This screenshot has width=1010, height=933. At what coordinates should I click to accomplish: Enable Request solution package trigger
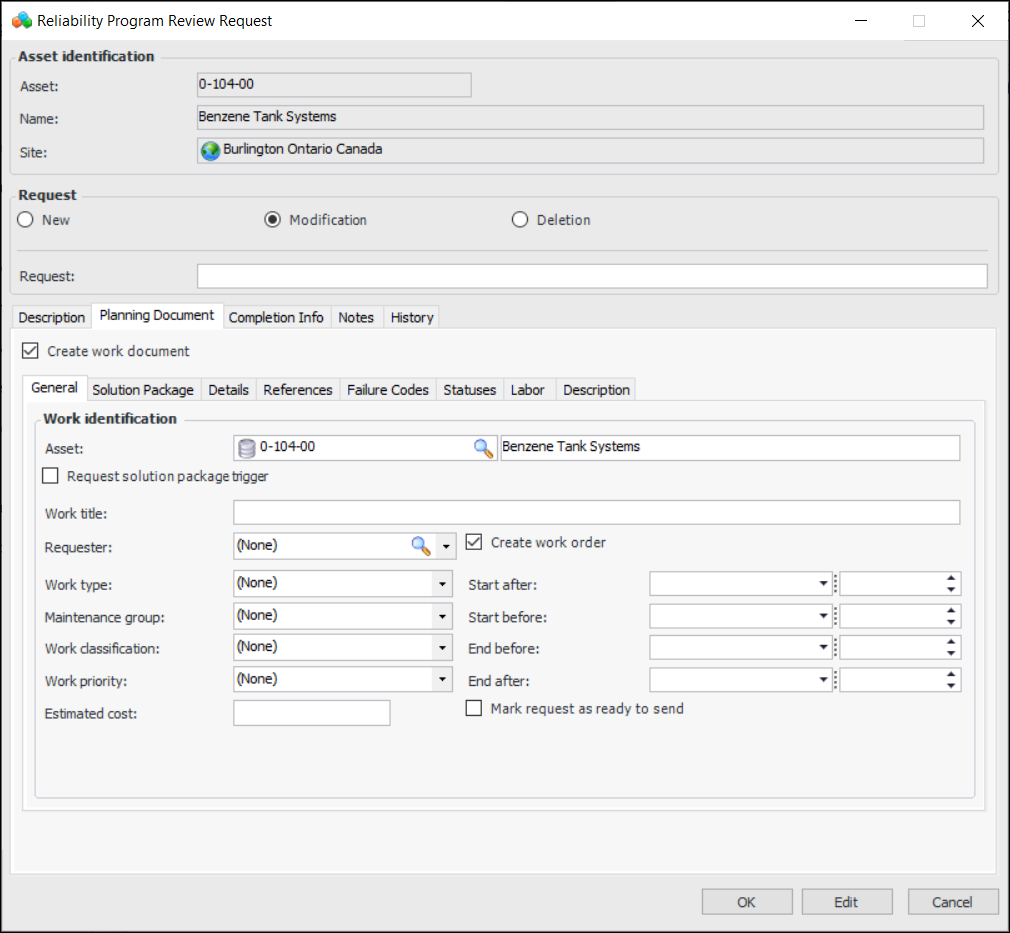[51, 476]
